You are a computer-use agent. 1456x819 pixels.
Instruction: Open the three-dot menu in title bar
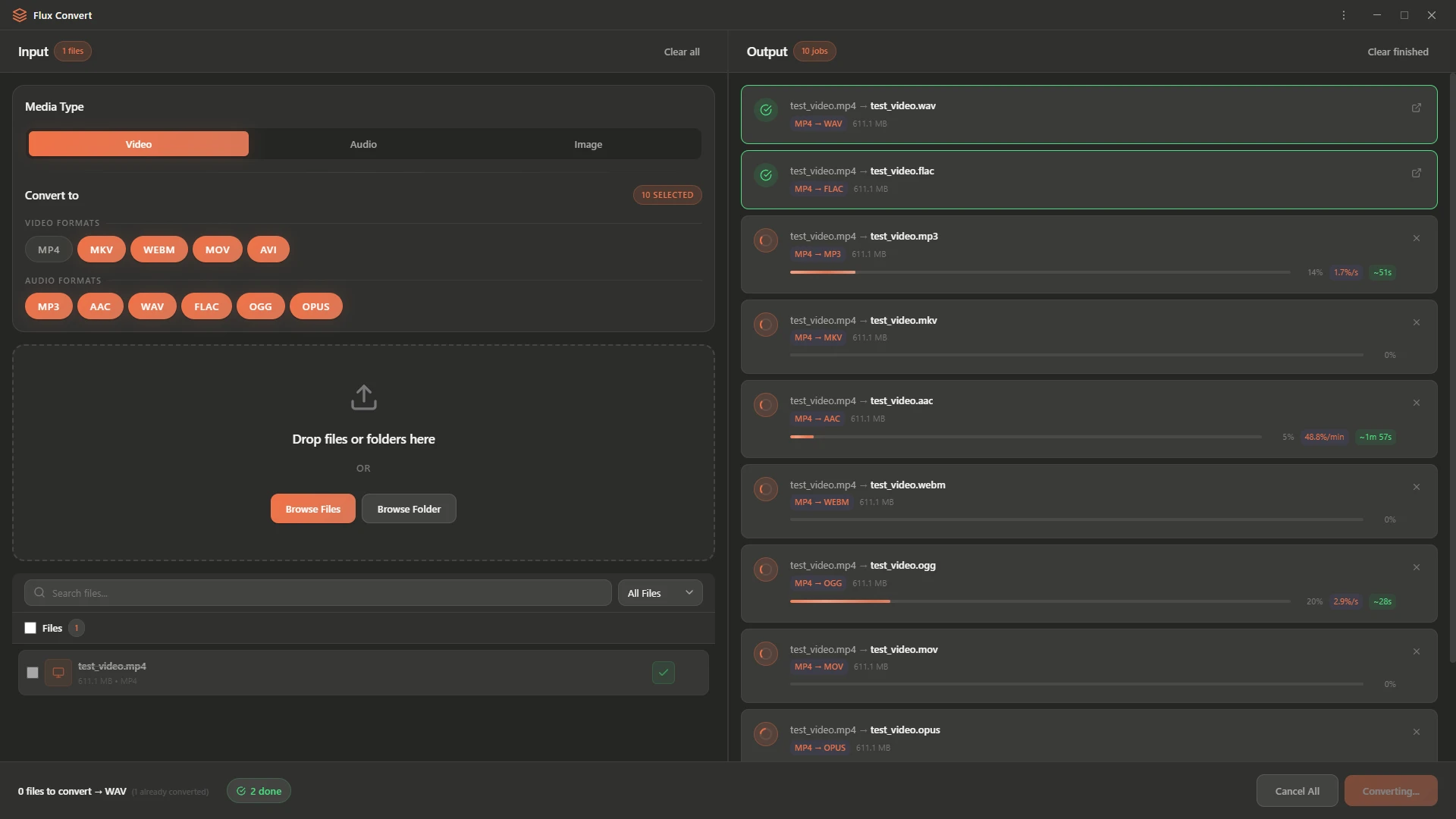point(1343,15)
